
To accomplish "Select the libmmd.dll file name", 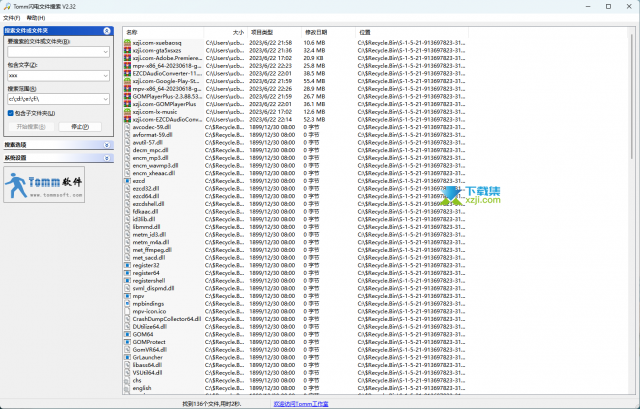I will click(146, 227).
